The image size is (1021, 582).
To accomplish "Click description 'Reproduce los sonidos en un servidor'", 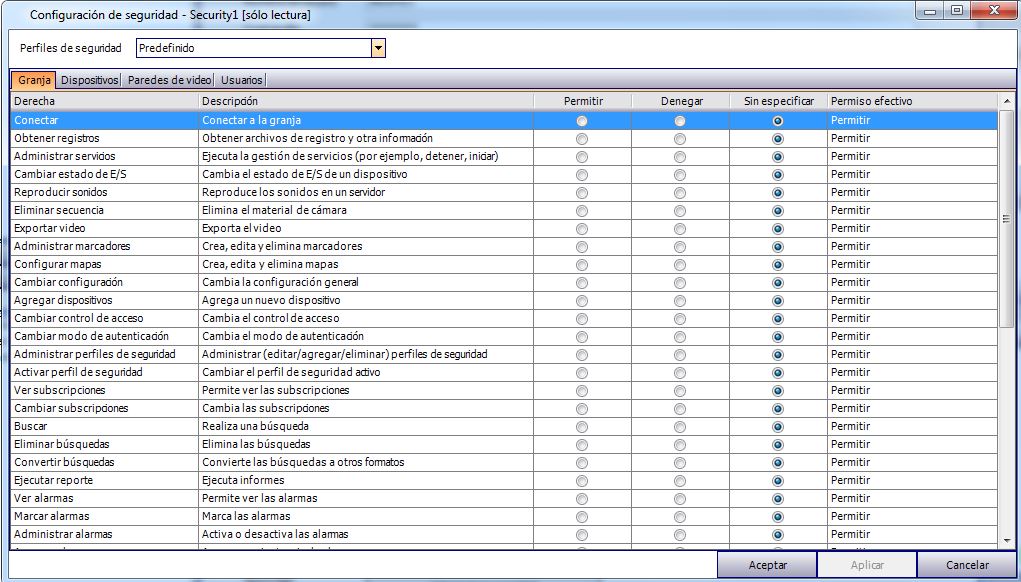I will coord(293,193).
